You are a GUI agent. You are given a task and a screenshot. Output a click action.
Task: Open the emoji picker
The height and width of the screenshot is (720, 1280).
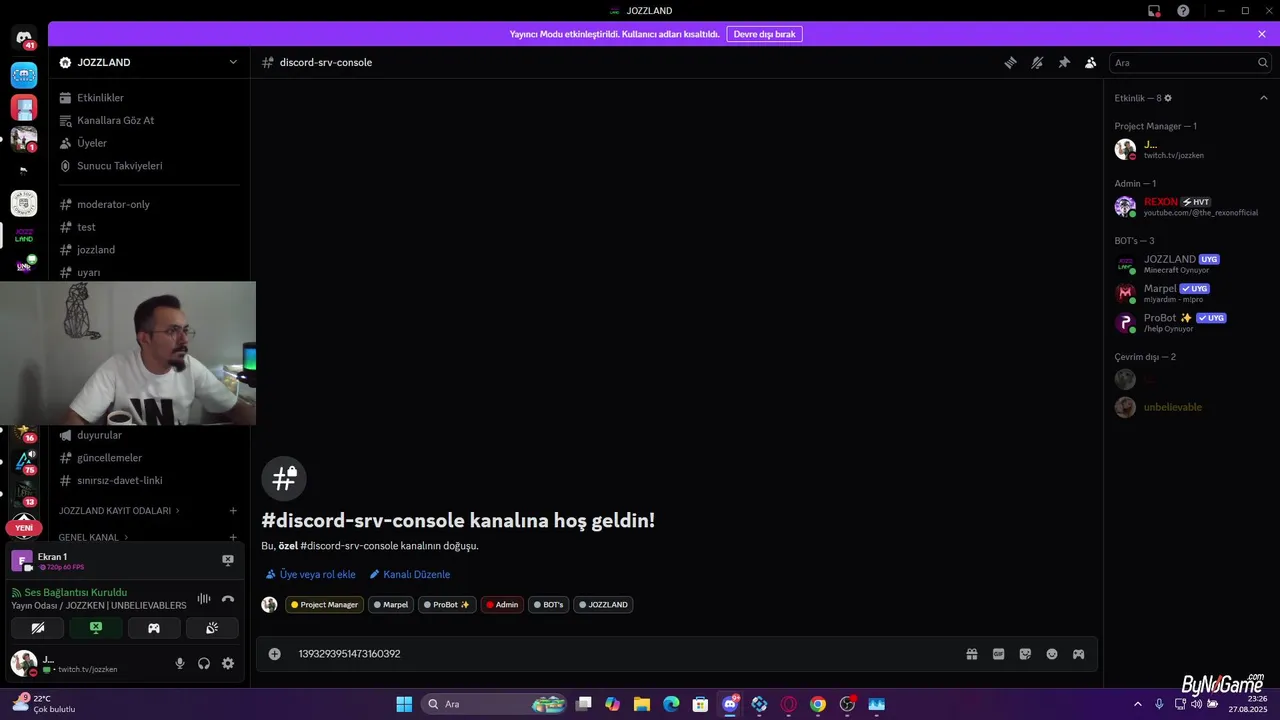click(x=1052, y=654)
